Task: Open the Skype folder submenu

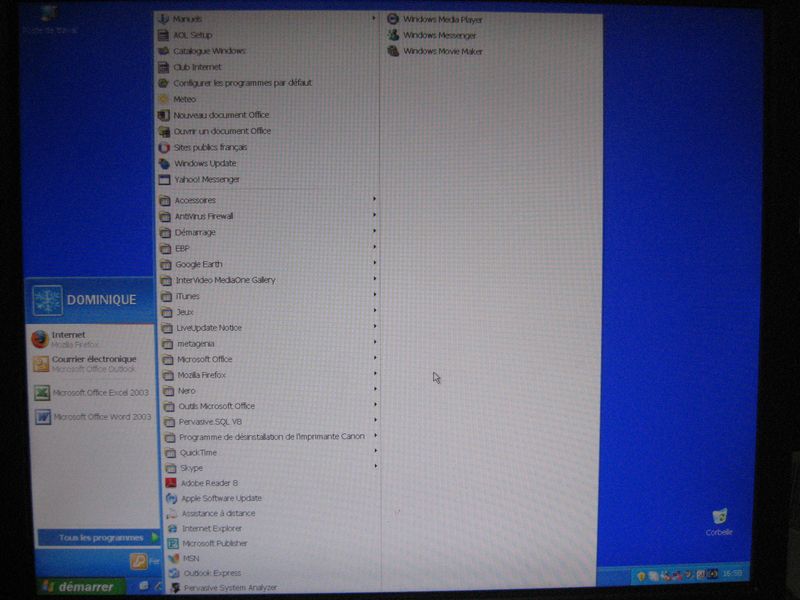Action: tap(272, 468)
